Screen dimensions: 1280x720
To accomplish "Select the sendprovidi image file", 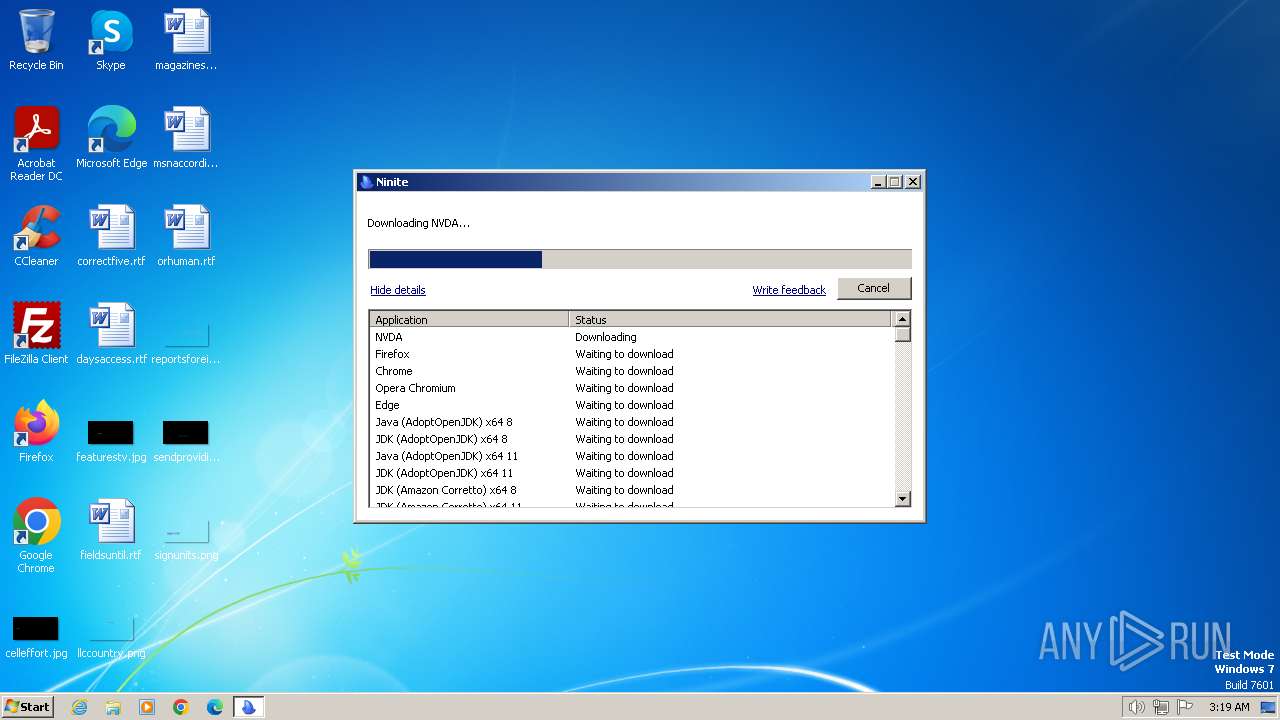I will pyautogui.click(x=186, y=440).
